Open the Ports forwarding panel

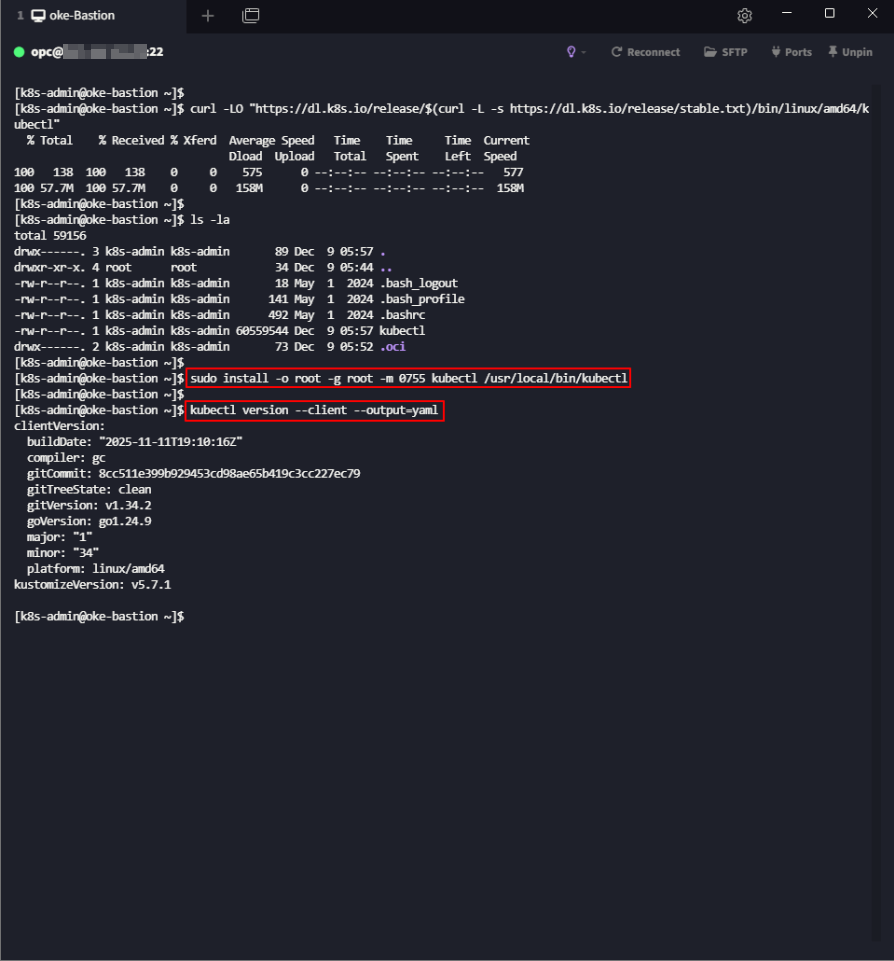coord(791,52)
